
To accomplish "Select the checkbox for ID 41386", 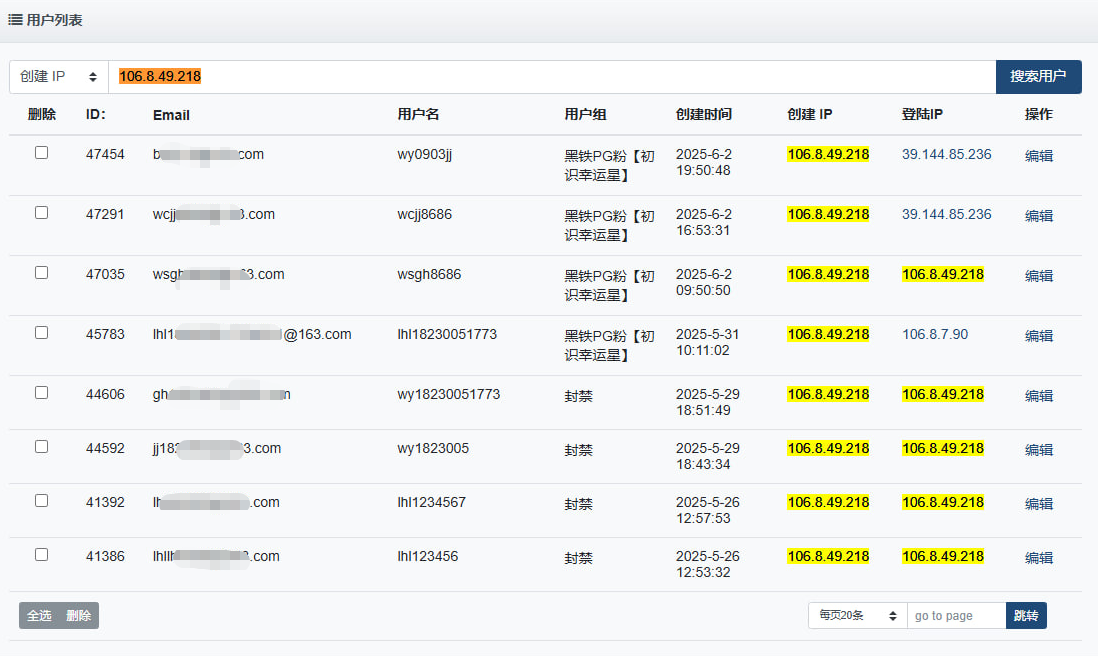I will (41, 554).
